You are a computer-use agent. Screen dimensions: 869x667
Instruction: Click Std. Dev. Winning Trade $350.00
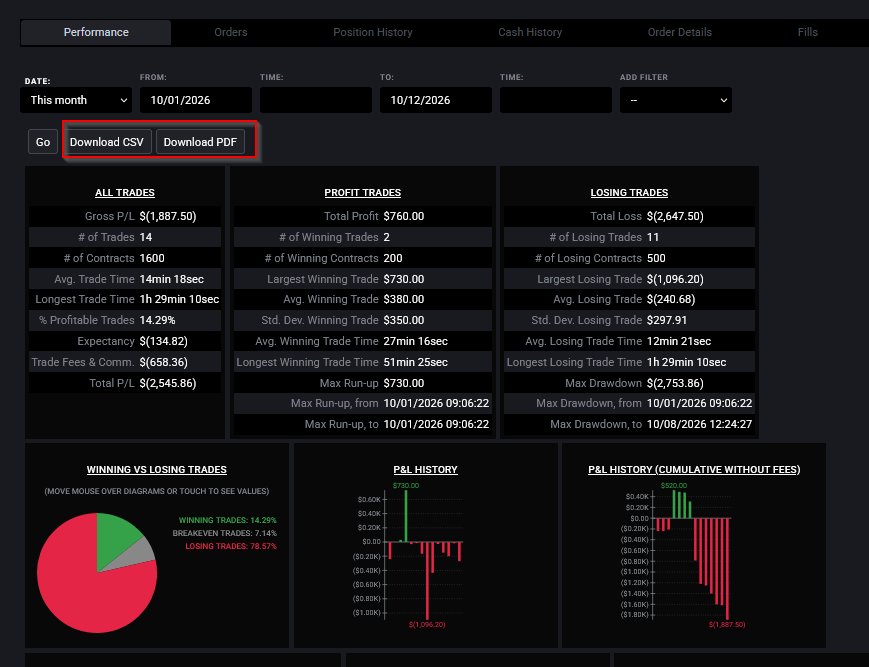(x=403, y=320)
